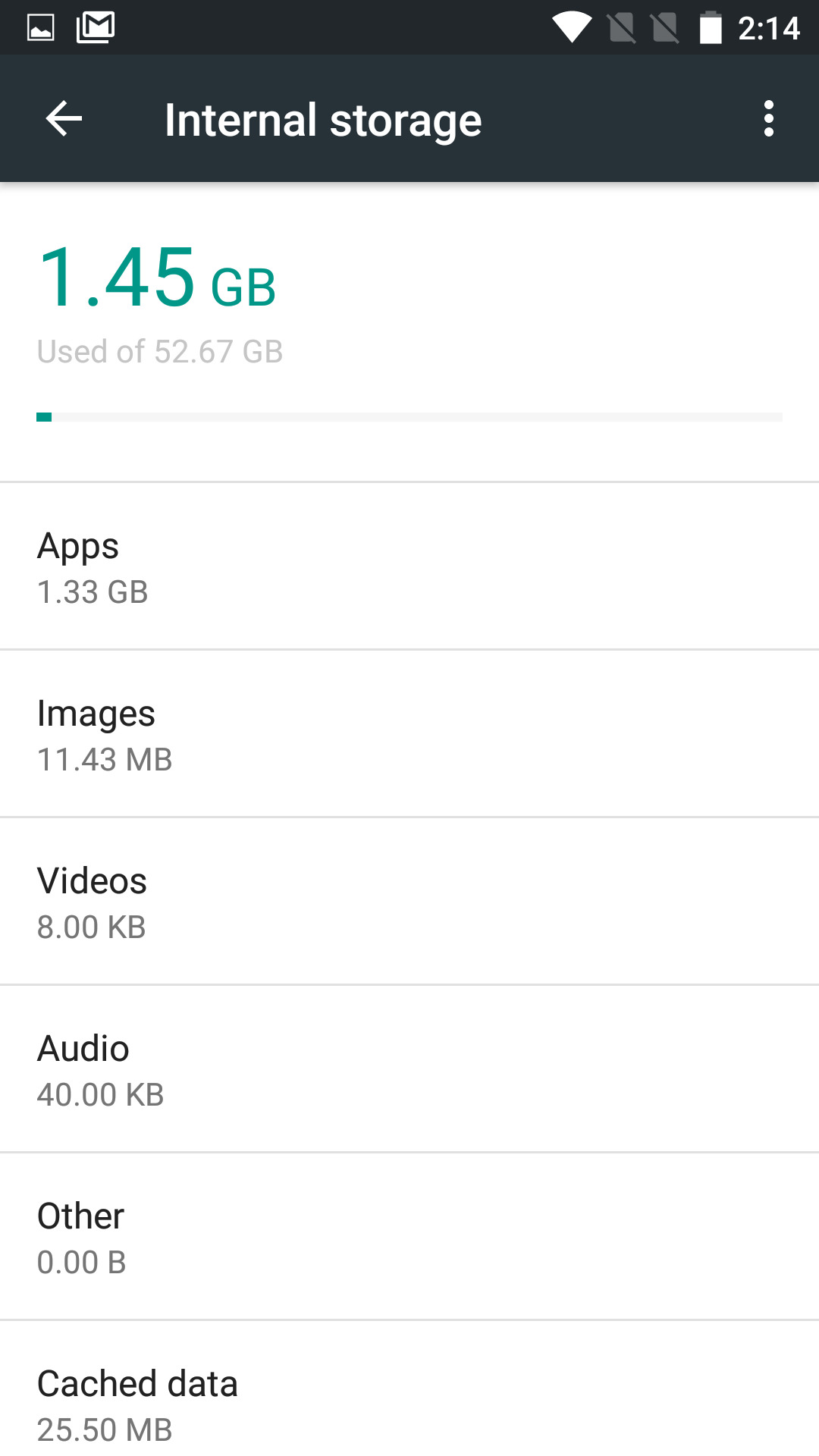Tap the Internal storage title
Image resolution: width=819 pixels, height=1456 pixels.
point(323,120)
